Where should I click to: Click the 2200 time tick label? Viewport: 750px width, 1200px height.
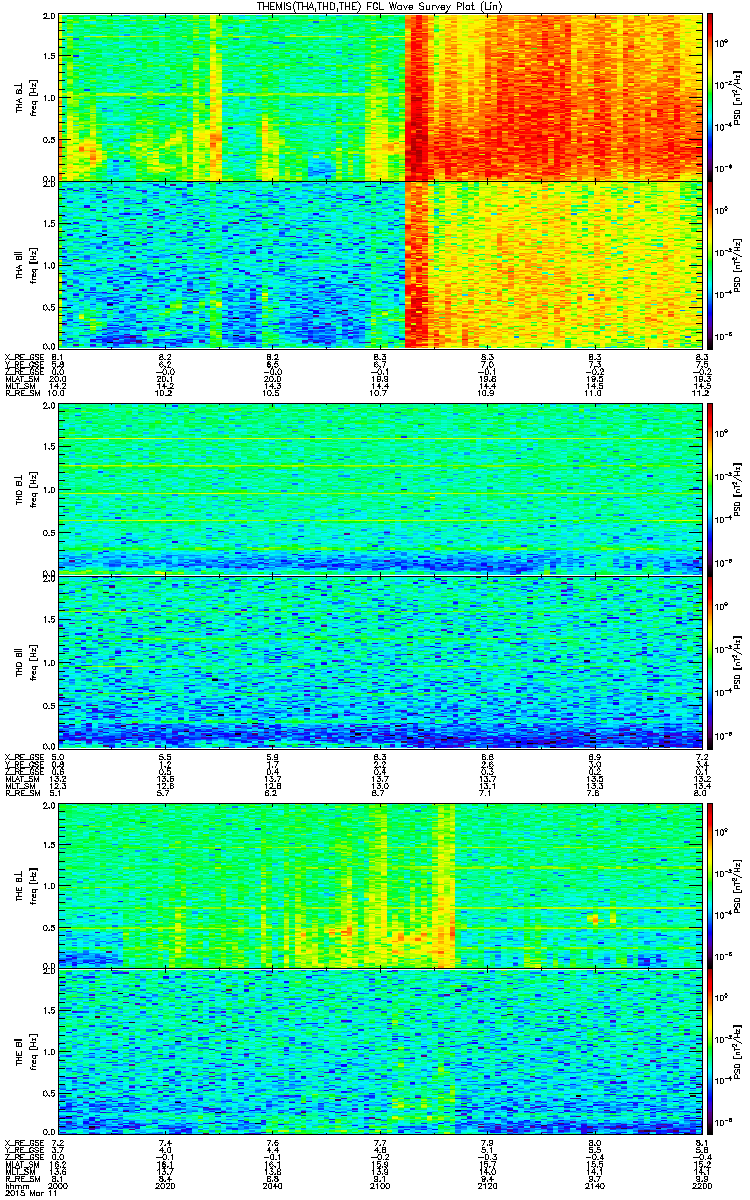click(x=703, y=1184)
